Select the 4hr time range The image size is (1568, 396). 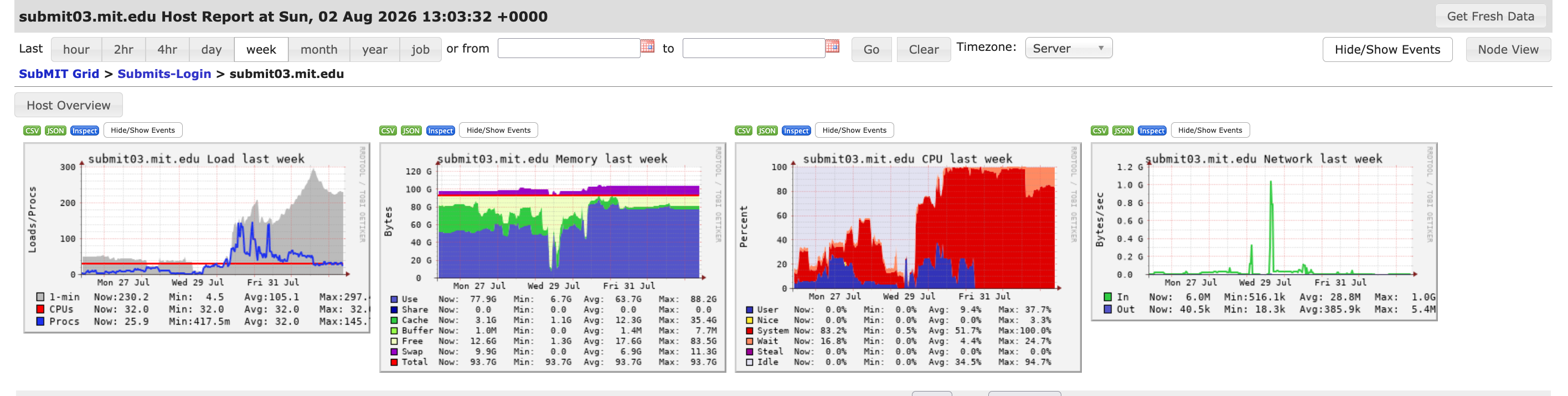click(x=167, y=49)
